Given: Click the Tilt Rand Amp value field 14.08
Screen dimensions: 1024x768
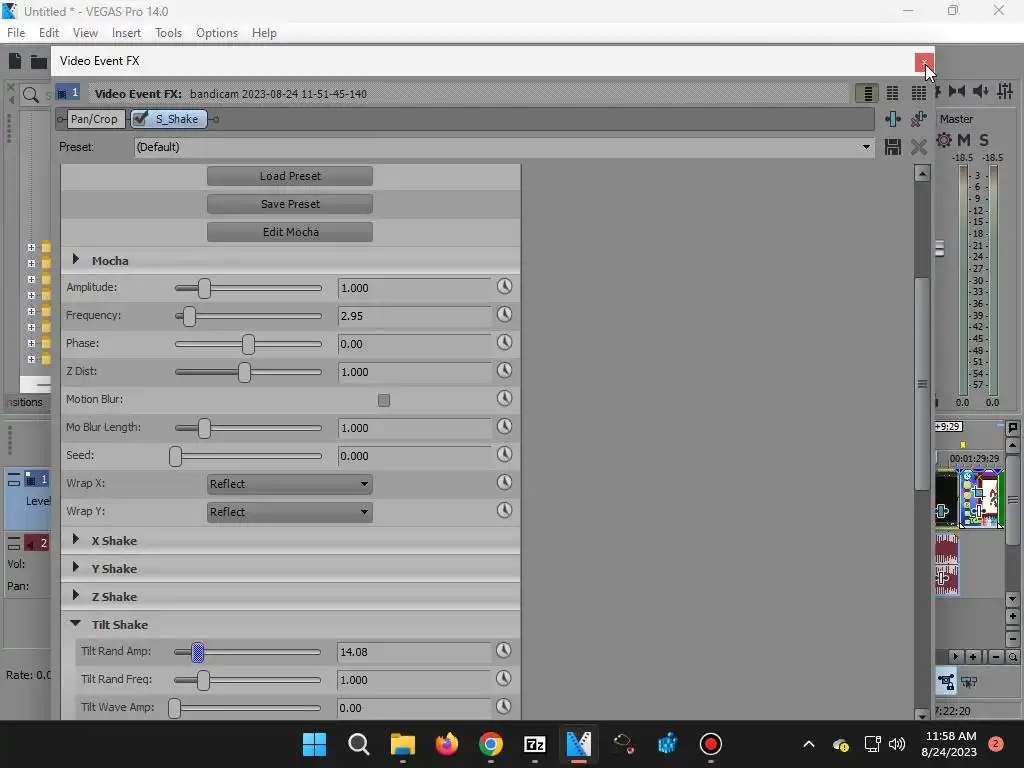Looking at the screenshot, I should click(x=414, y=652).
